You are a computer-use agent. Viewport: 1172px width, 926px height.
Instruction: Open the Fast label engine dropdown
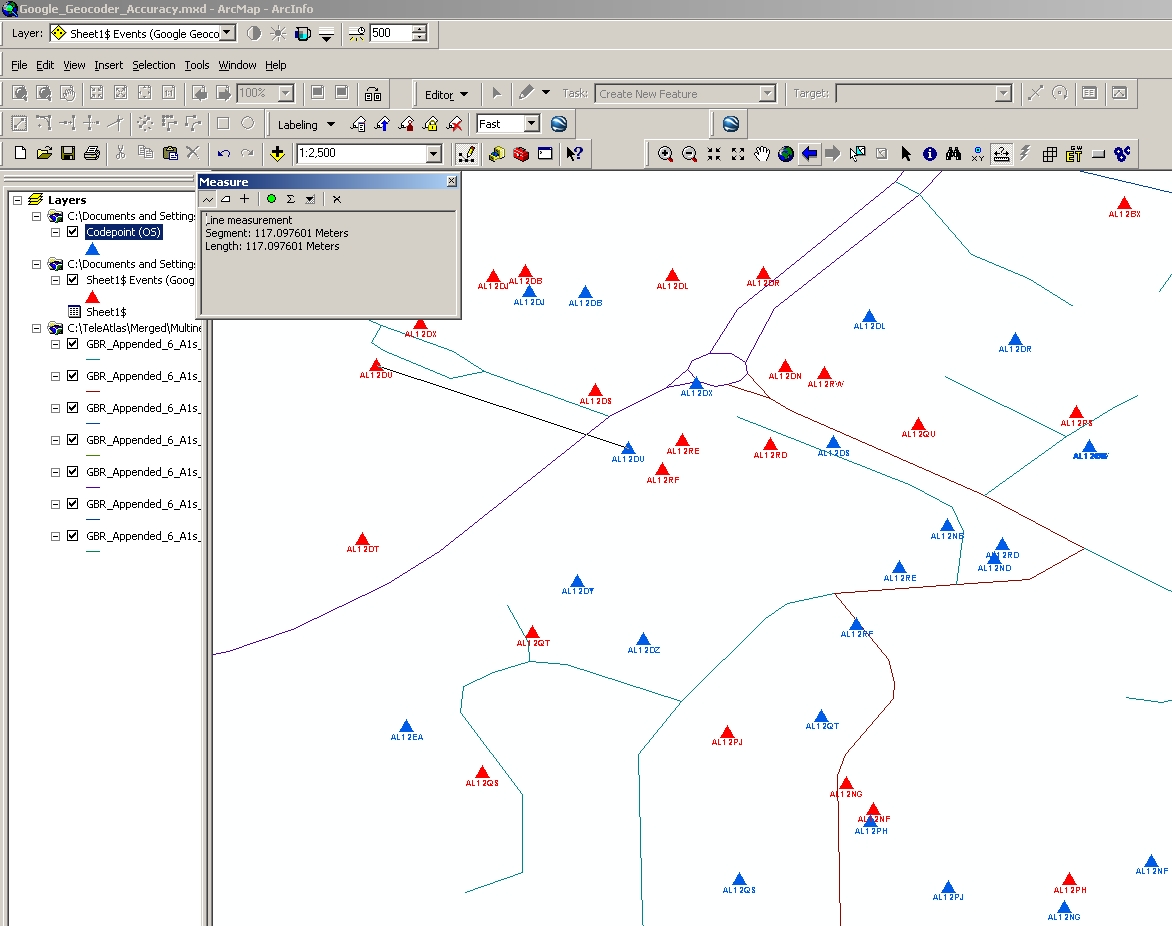(x=531, y=123)
